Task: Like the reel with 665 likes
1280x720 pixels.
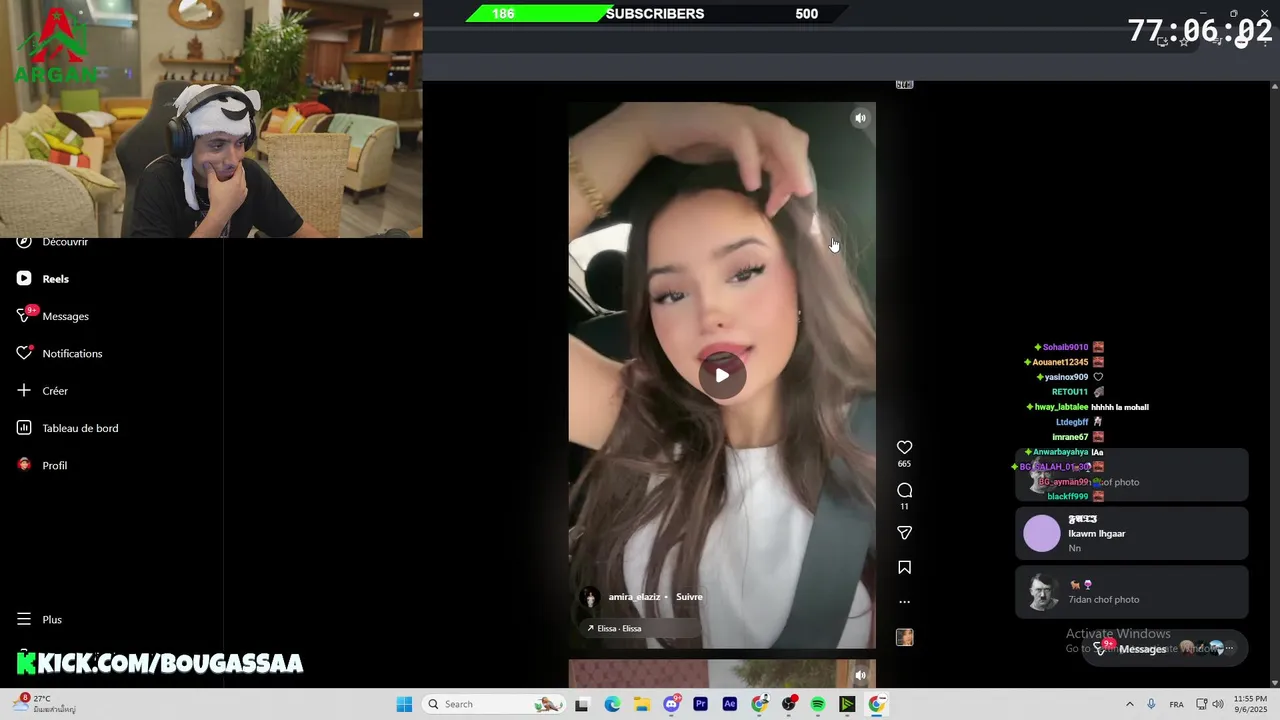Action: pos(904,447)
